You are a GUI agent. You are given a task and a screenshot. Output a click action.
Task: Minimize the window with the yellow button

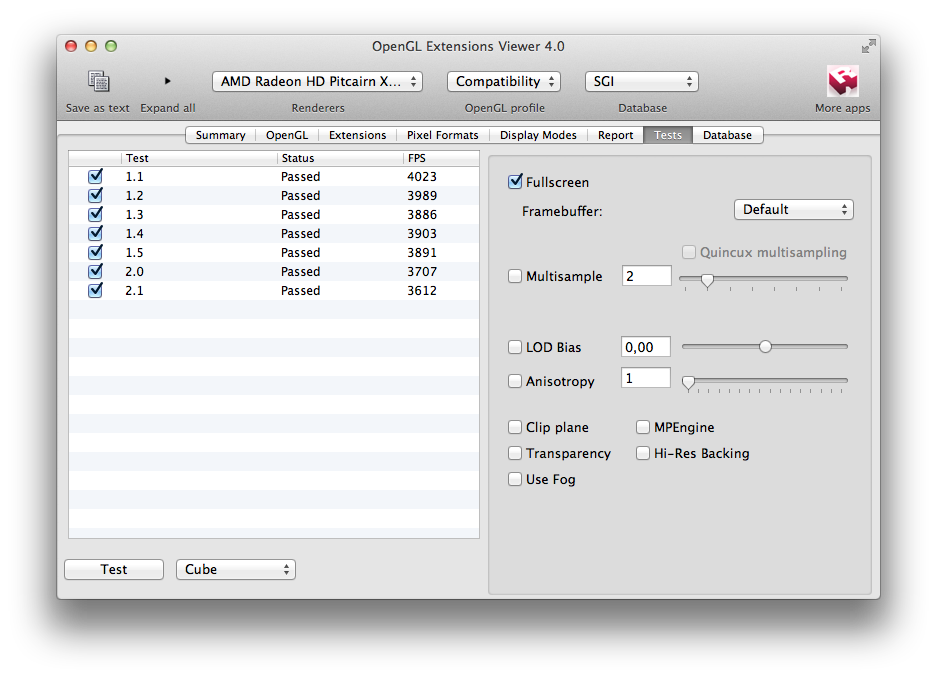click(91, 46)
